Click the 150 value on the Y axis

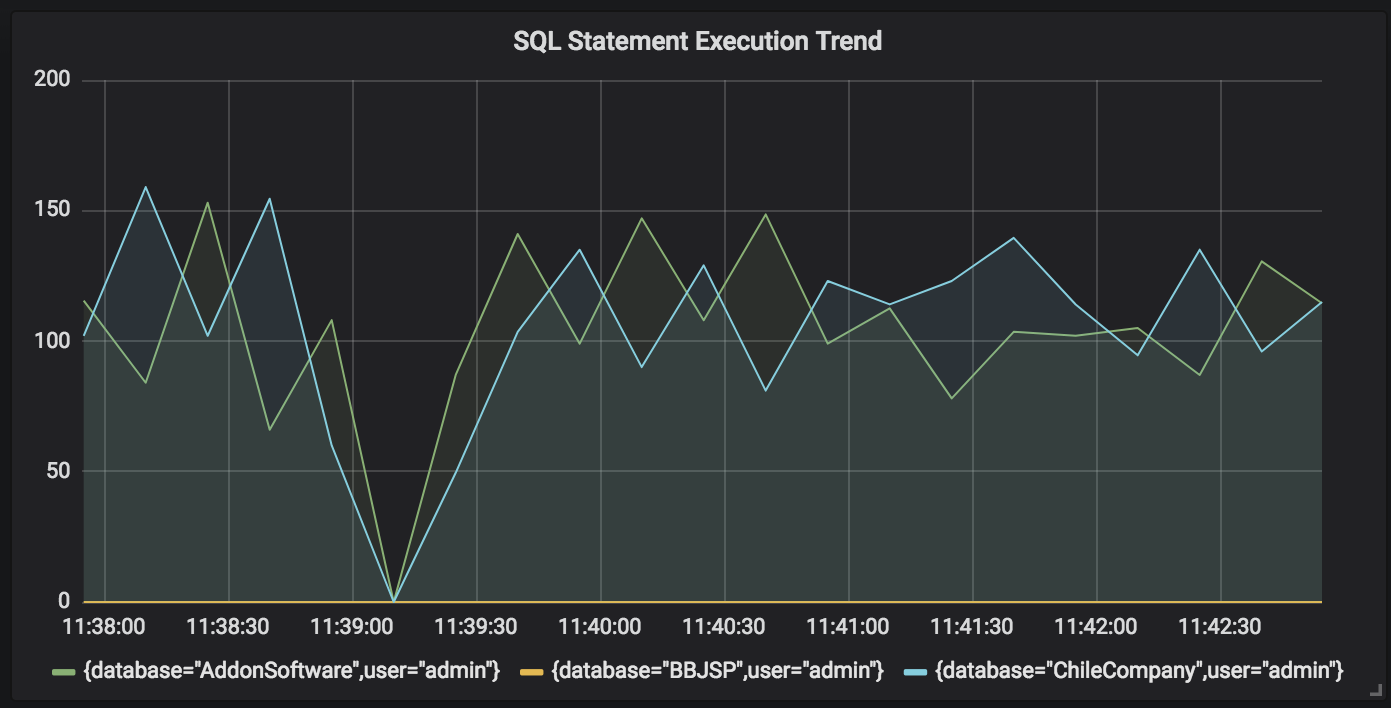pyautogui.click(x=52, y=210)
